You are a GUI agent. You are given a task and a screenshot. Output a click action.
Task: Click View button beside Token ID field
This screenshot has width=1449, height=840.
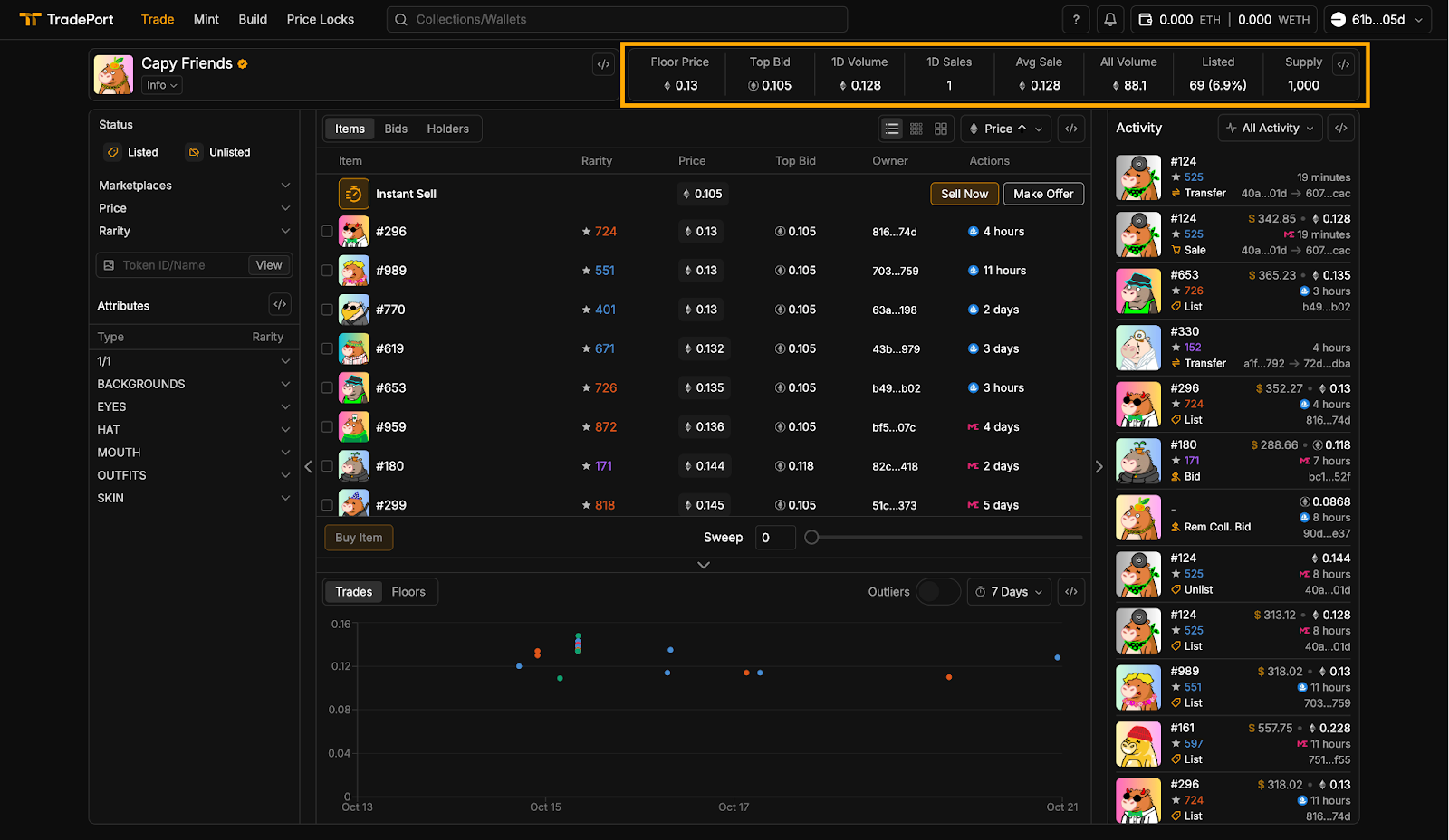(x=269, y=265)
